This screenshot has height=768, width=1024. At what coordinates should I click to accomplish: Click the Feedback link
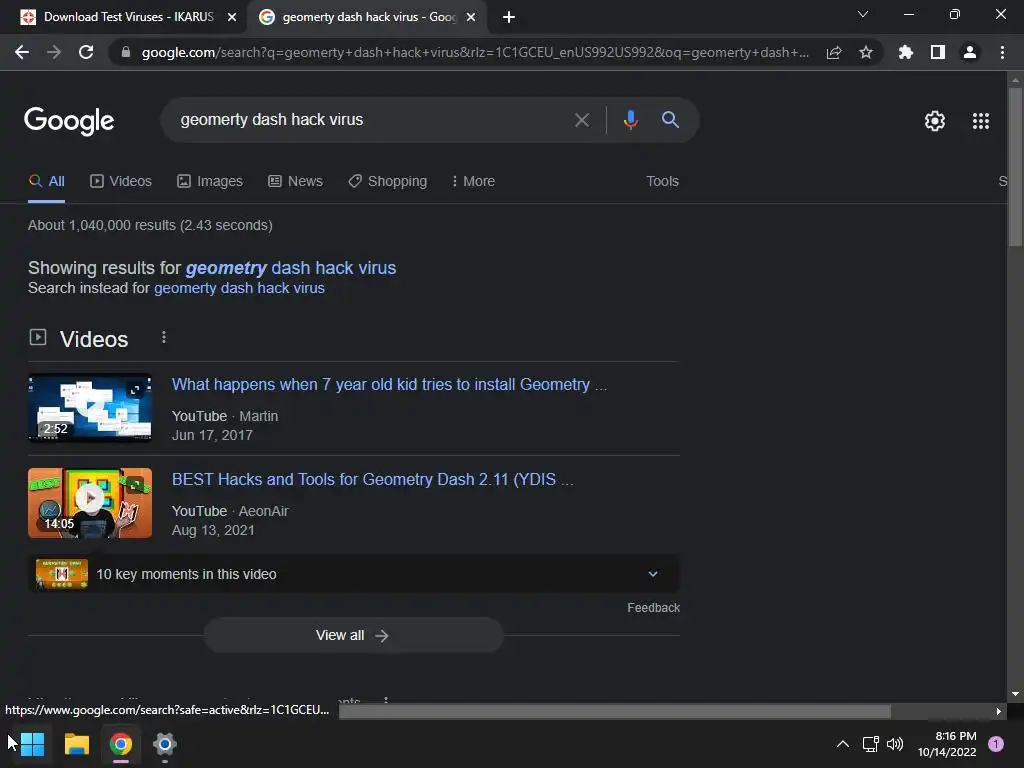pos(653,607)
